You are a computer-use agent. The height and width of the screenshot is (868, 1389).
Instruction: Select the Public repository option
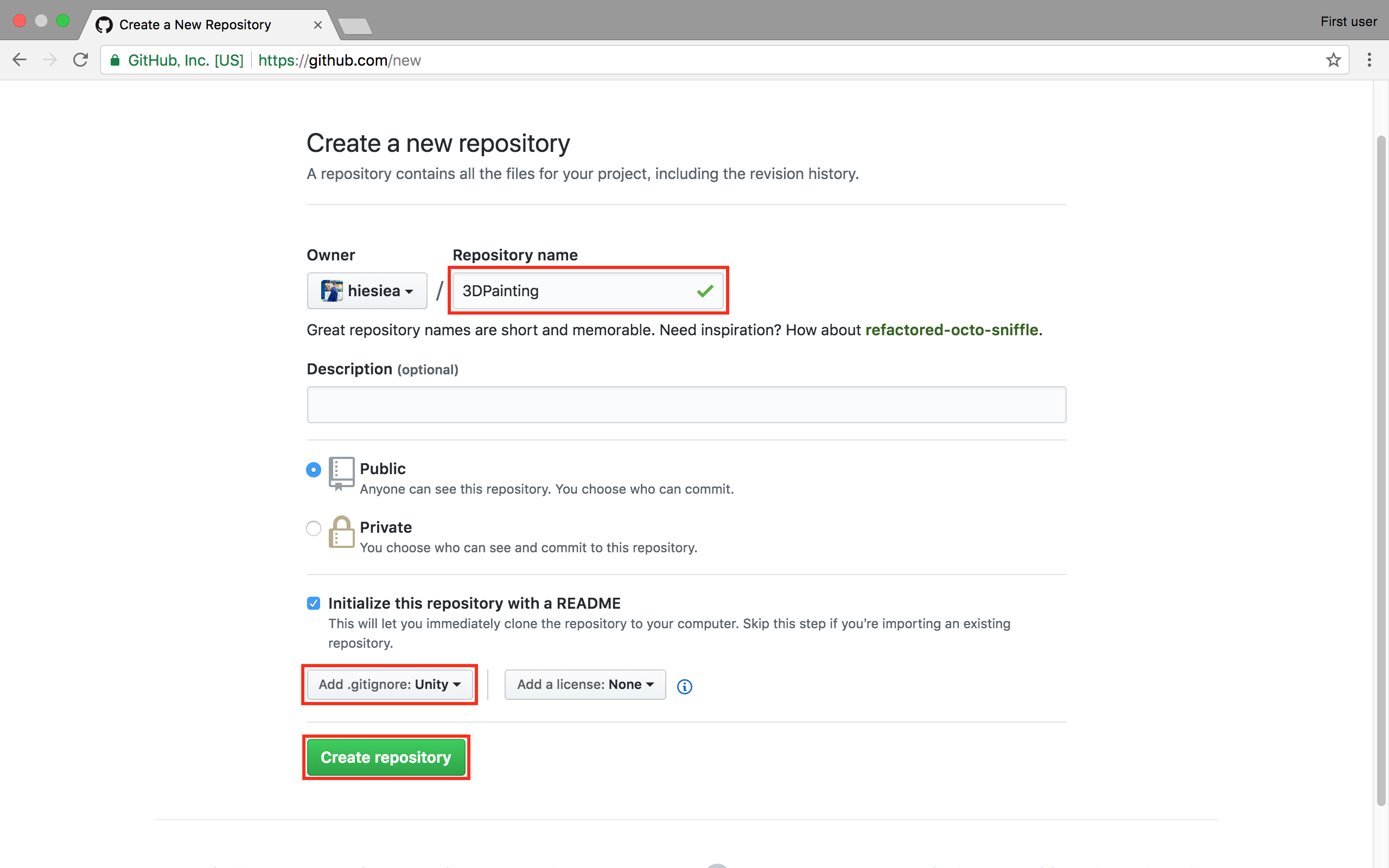(x=313, y=469)
